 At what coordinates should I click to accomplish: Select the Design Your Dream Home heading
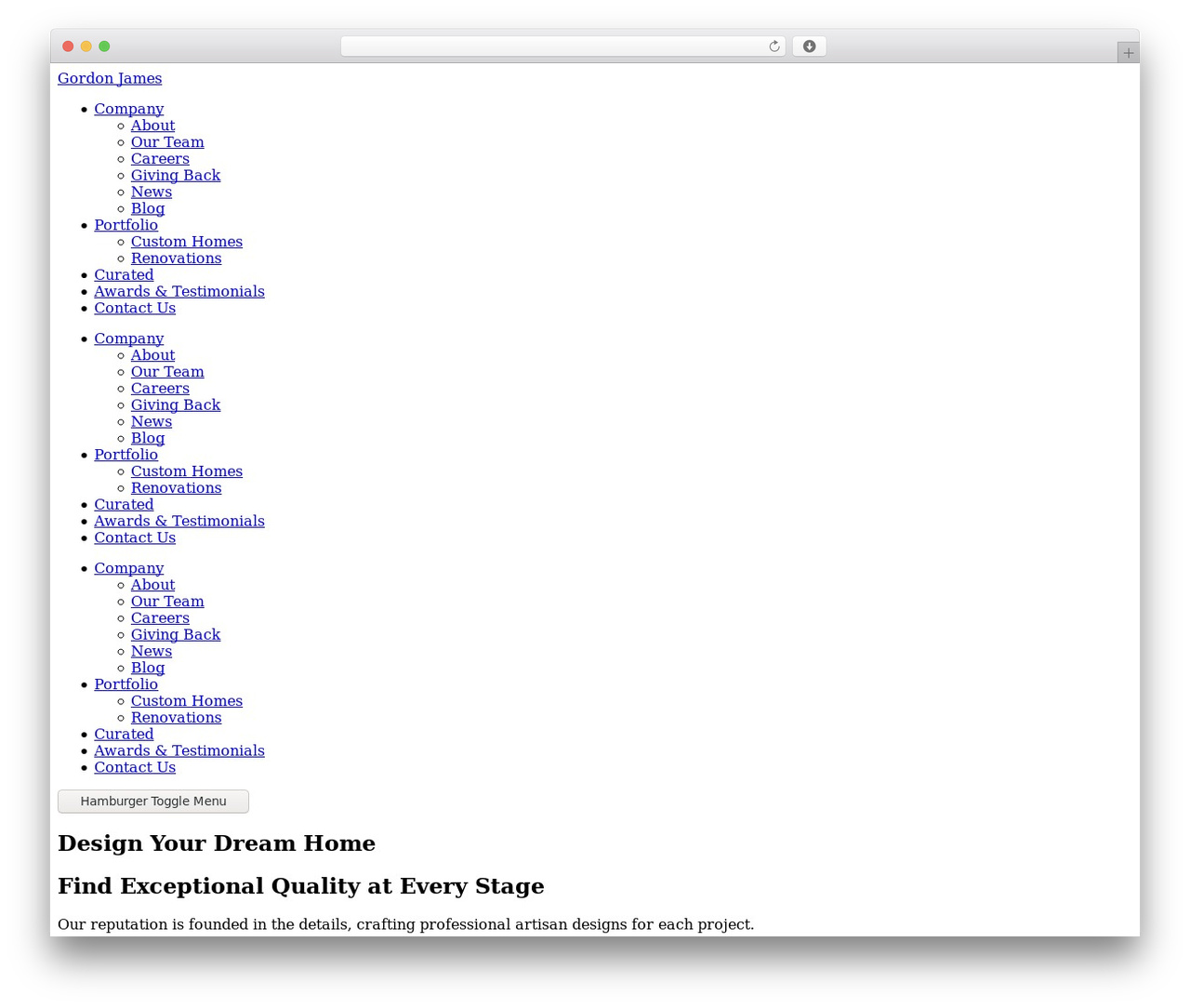[x=217, y=843]
